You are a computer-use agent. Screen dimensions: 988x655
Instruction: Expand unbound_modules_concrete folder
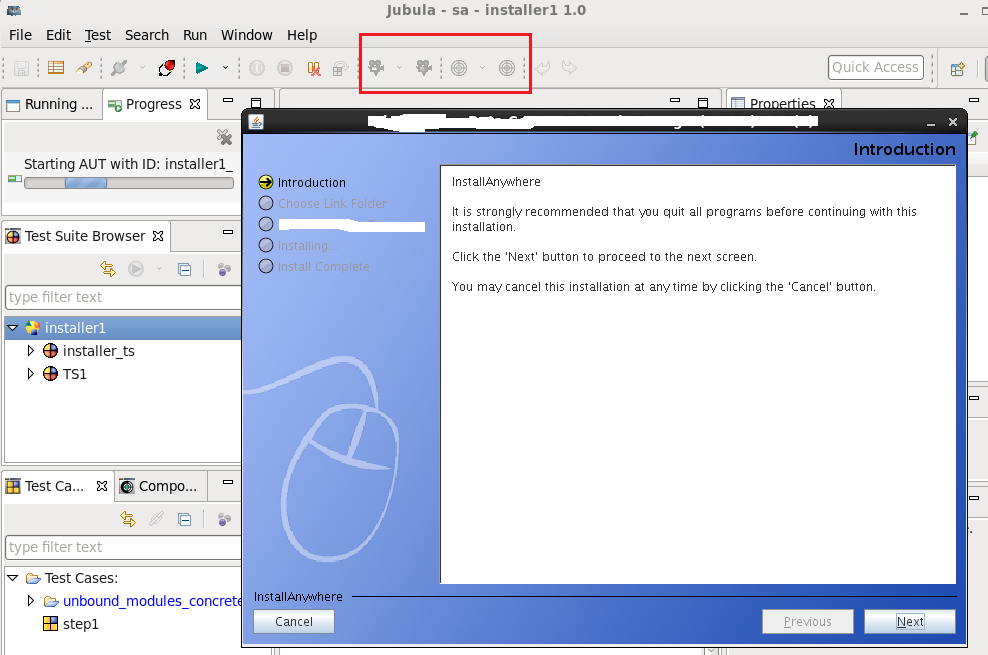30,601
